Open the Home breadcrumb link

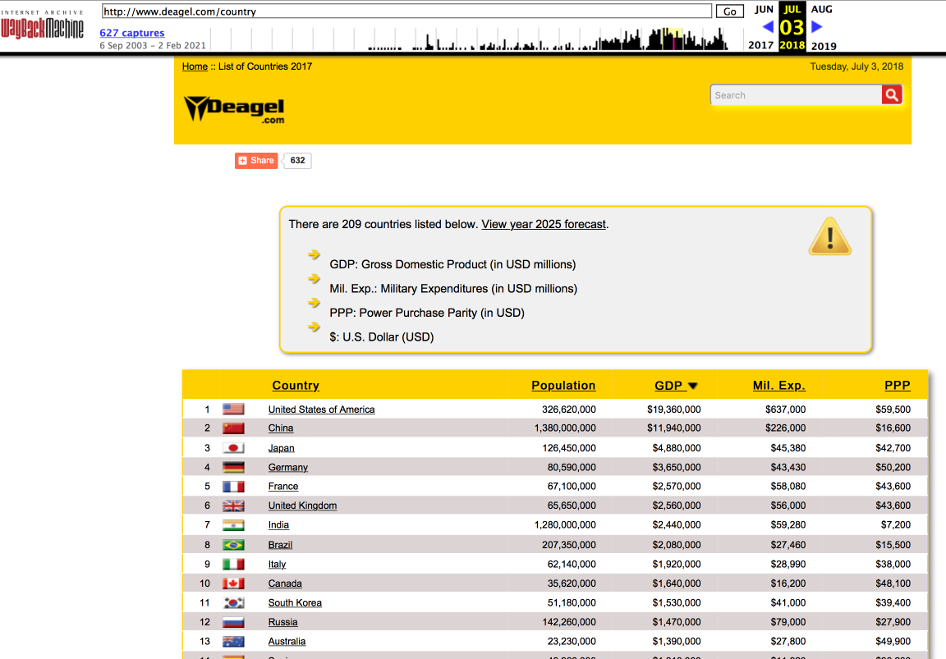tap(195, 66)
